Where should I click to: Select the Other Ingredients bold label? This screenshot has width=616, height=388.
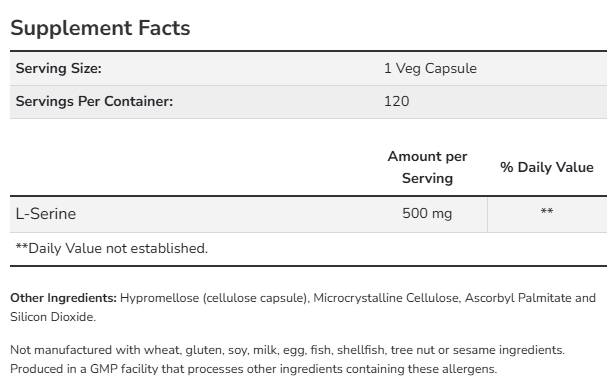click(x=64, y=298)
